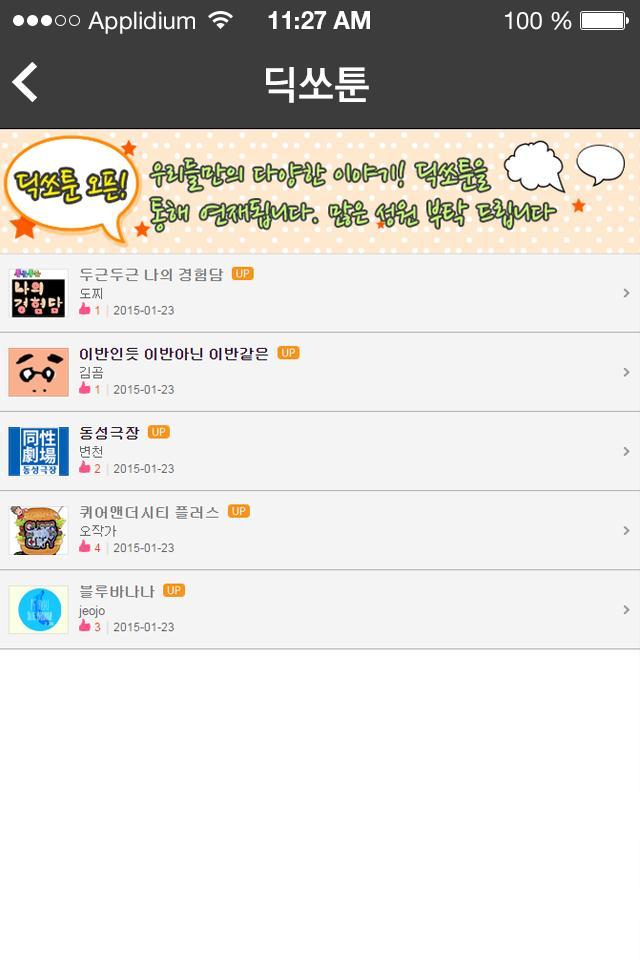This screenshot has height=960, width=640.
Task: Open chevron on 블루바나나 row
Action: (626, 610)
